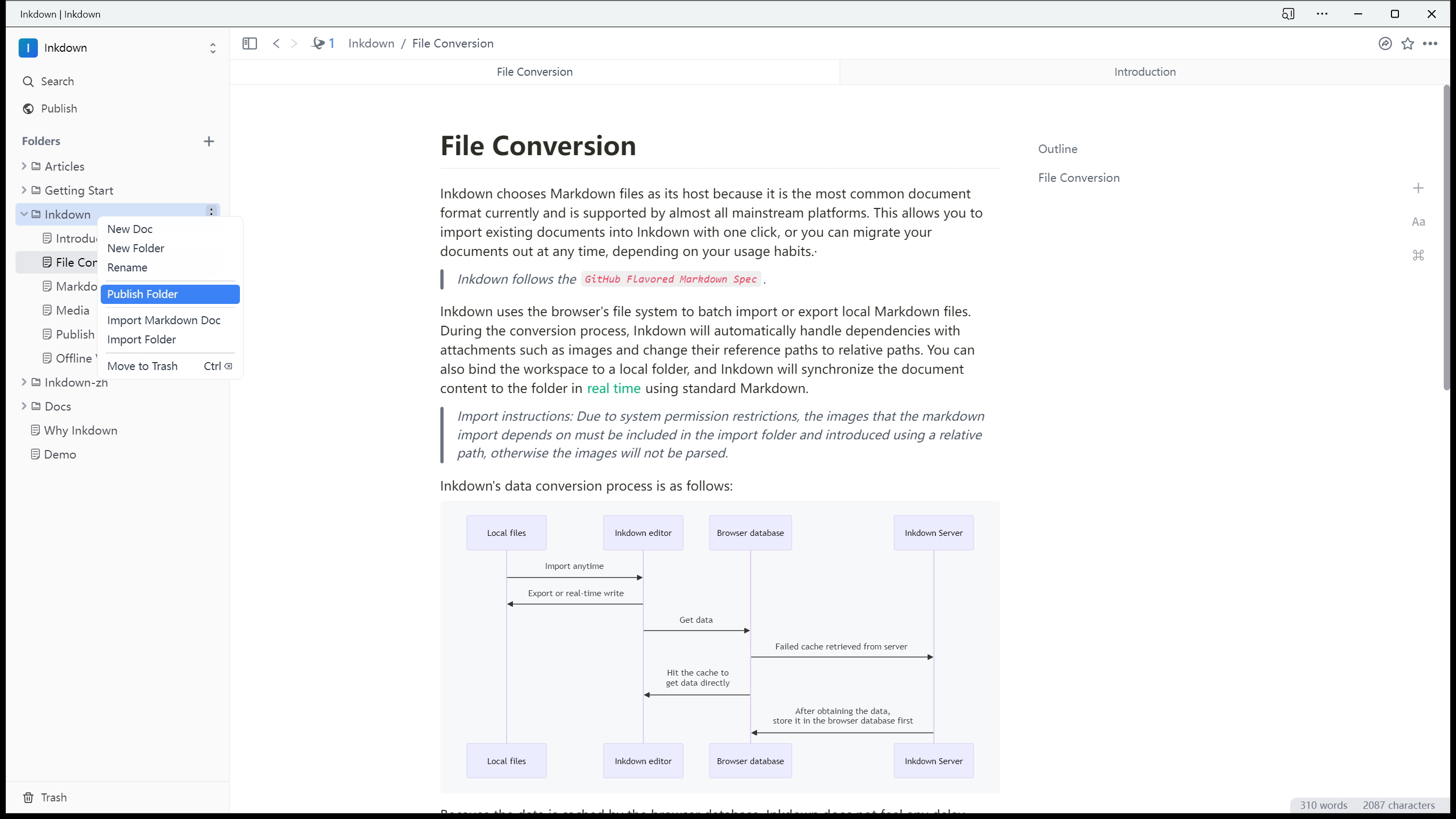Image resolution: width=1456 pixels, height=819 pixels.
Task: Expand the Docs folder
Action: 24,406
